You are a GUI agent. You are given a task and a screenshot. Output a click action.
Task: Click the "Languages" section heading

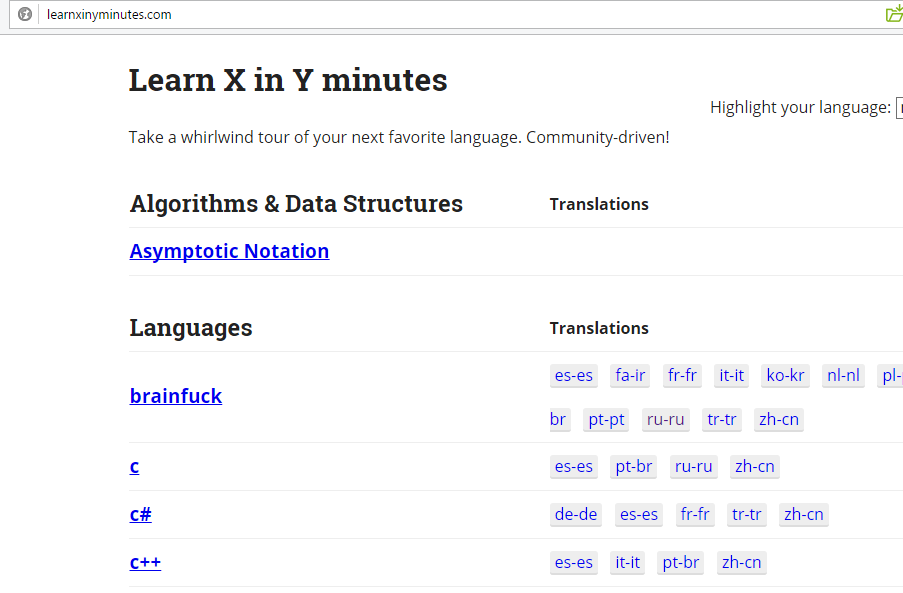(x=191, y=328)
